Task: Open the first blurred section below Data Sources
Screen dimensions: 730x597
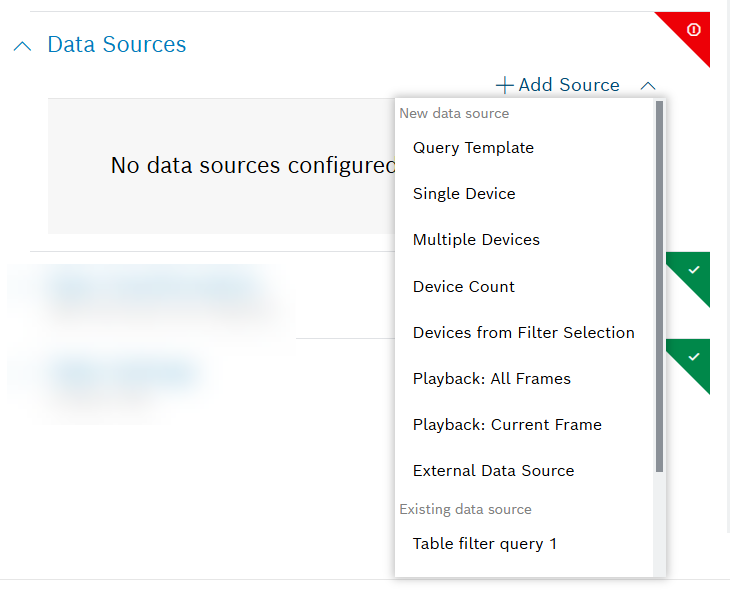Action: tap(150, 290)
